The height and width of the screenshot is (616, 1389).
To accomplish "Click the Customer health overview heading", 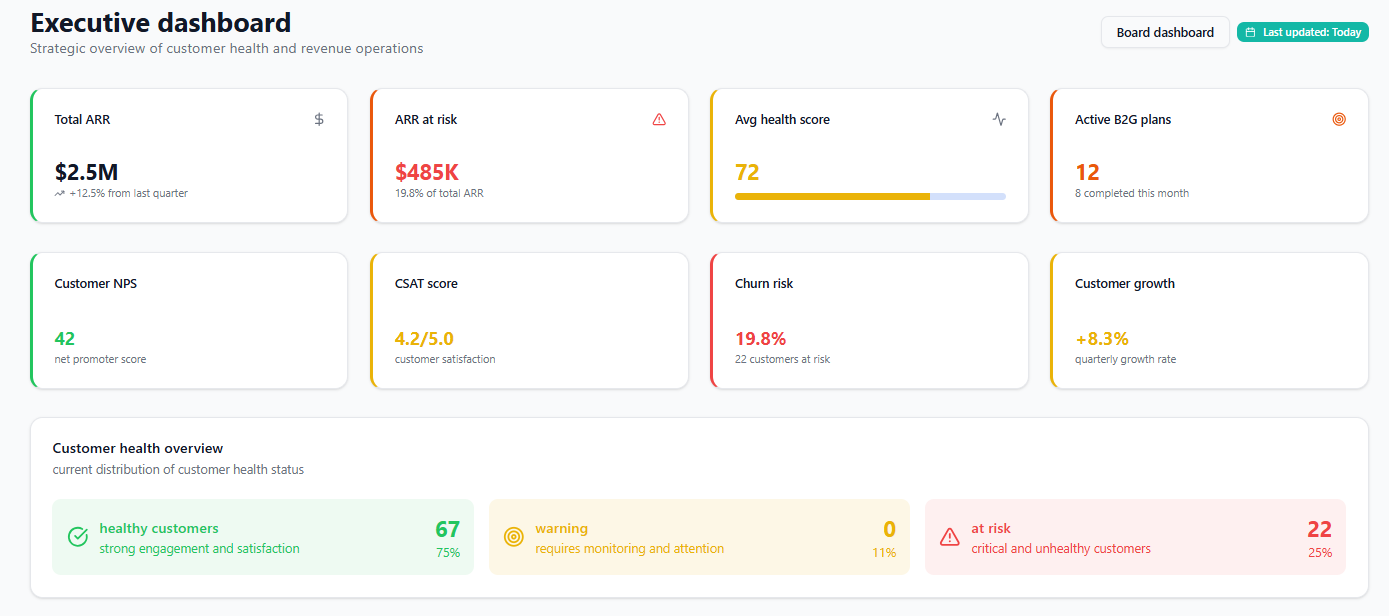I will [138, 448].
